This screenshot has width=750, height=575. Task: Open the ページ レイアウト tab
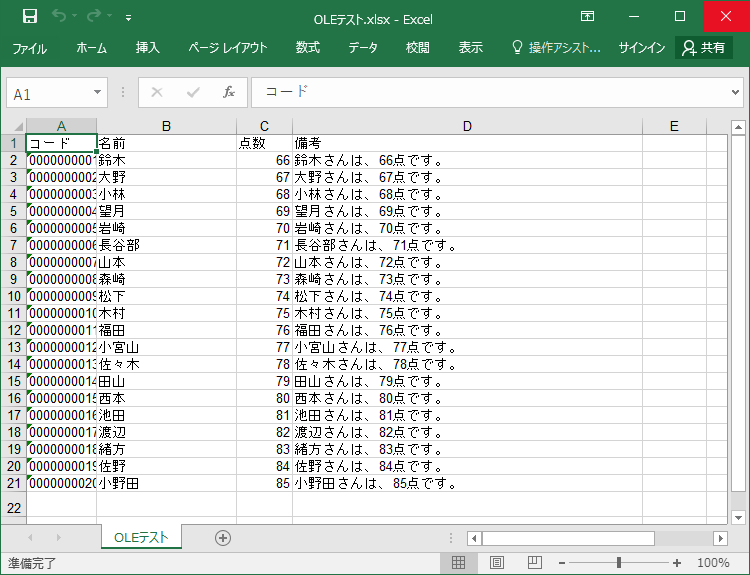[228, 48]
